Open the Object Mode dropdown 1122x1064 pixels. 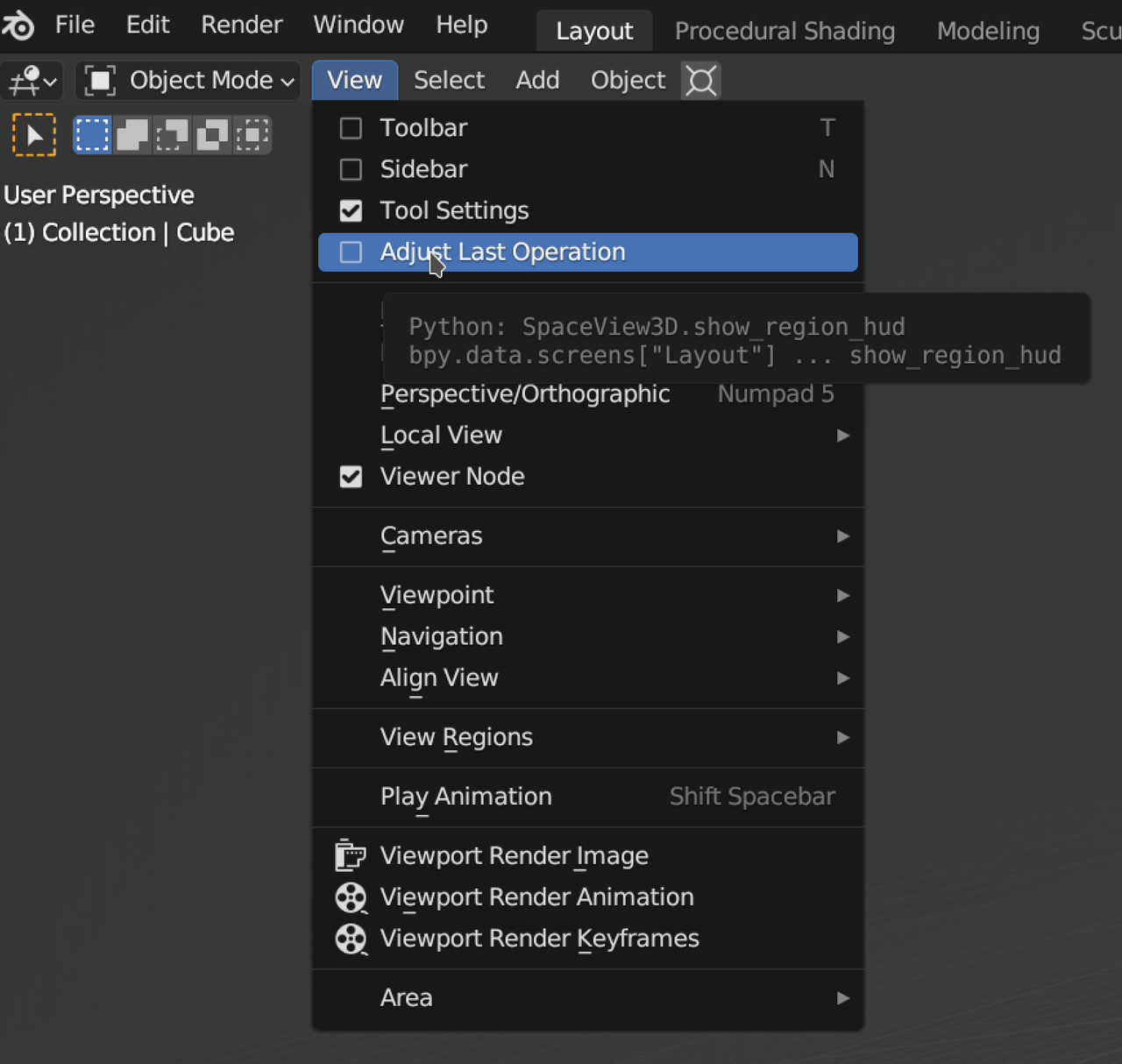click(x=188, y=82)
